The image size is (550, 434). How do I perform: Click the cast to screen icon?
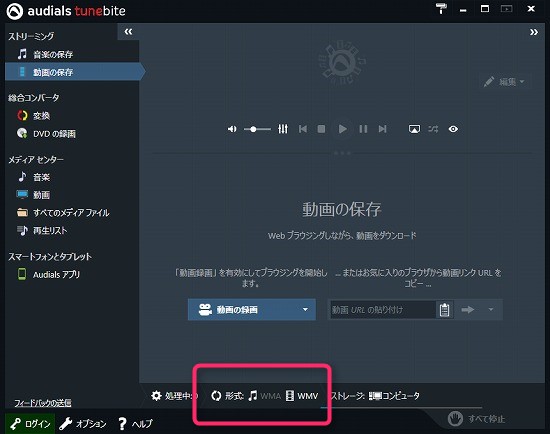point(414,129)
